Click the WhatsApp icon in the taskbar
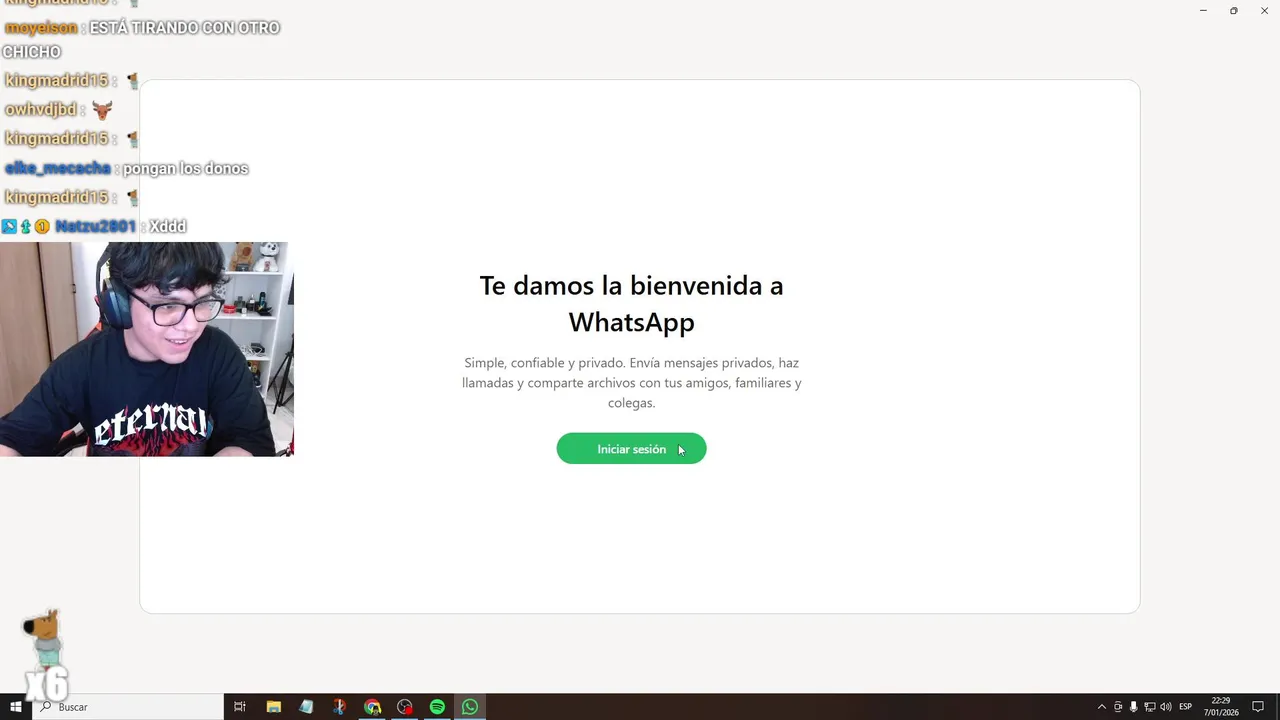 click(x=470, y=707)
